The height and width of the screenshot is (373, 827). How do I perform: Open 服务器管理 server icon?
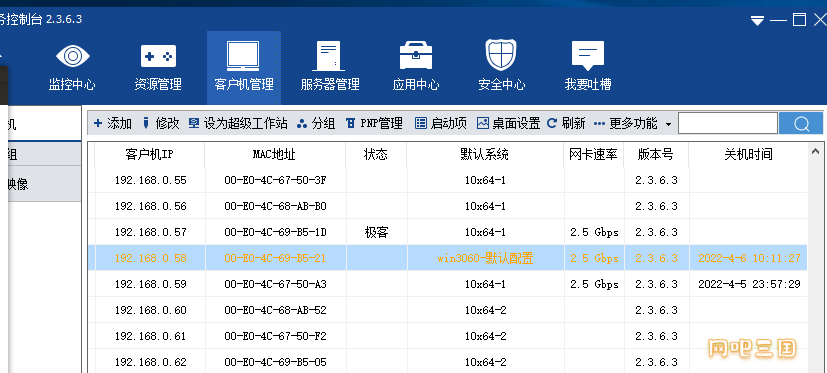pyautogui.click(x=329, y=56)
